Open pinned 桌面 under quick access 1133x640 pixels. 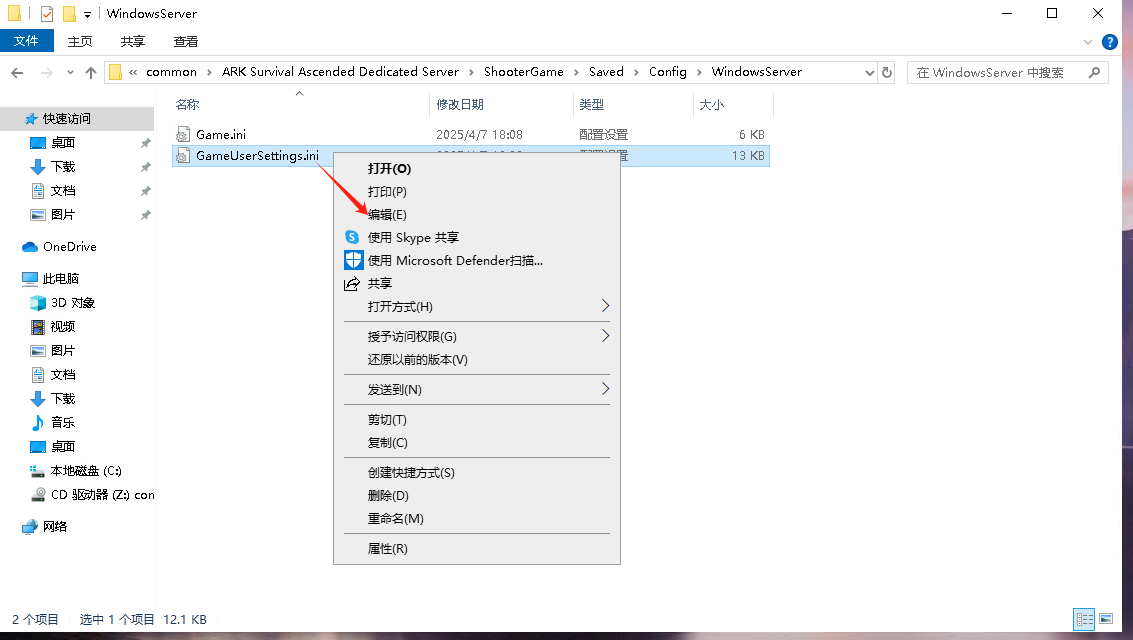click(x=63, y=143)
